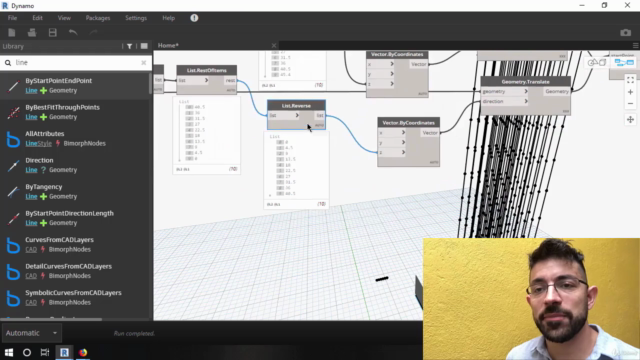Screen dimensions: 640x360
Task: Open the Packages menu
Action: click(x=98, y=18)
